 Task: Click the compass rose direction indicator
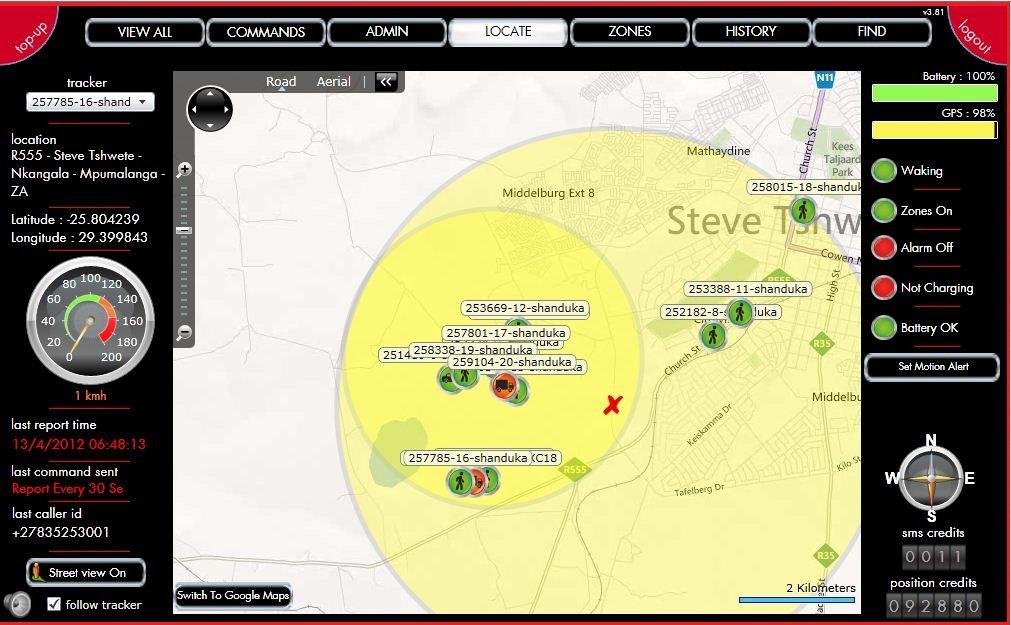tap(931, 478)
